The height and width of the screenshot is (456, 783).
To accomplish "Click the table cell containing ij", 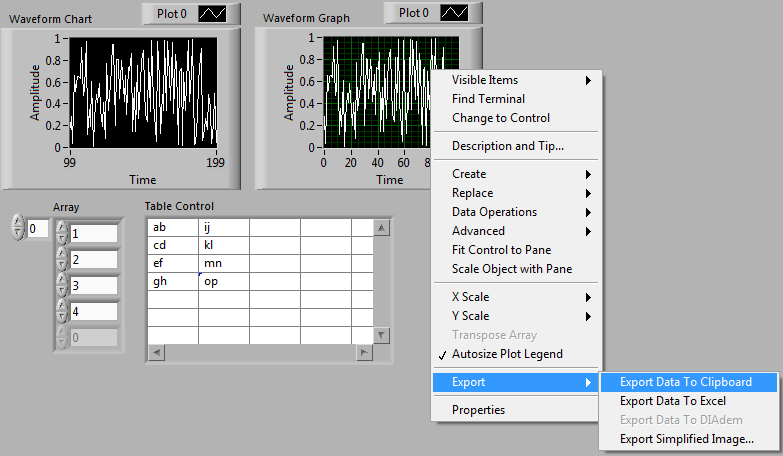I will [224, 227].
